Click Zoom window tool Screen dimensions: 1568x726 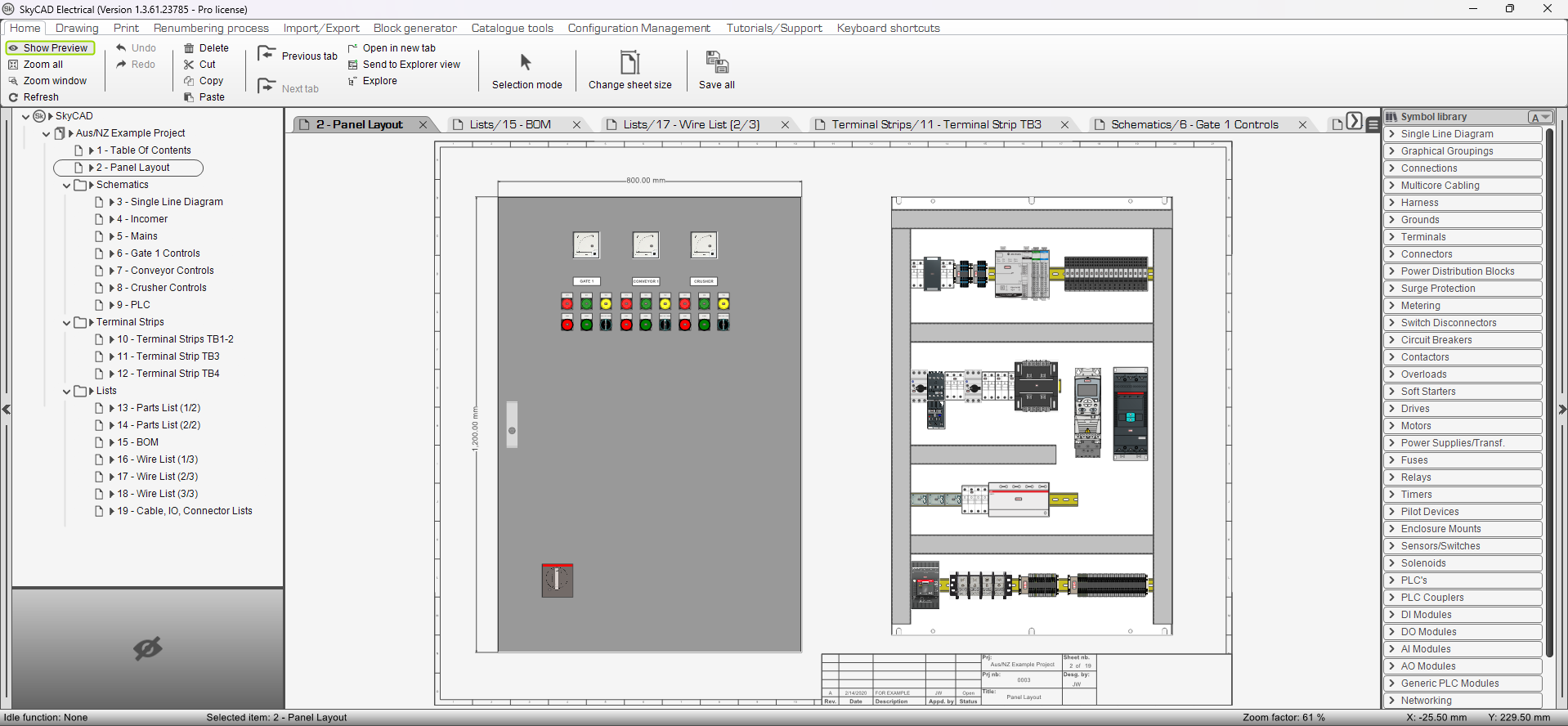(x=54, y=81)
